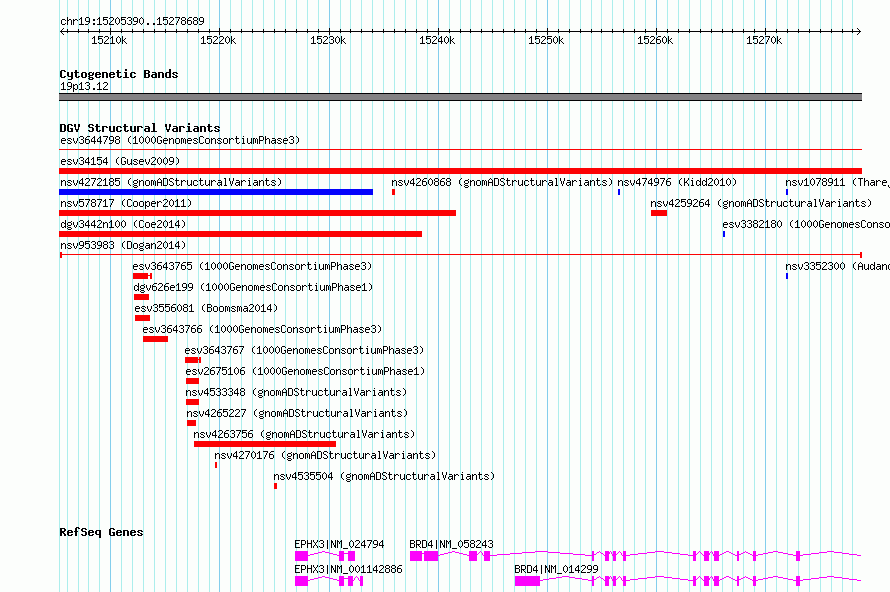
Task: Select the esv34154 (Gusev2009) red bar
Action: coord(460,171)
